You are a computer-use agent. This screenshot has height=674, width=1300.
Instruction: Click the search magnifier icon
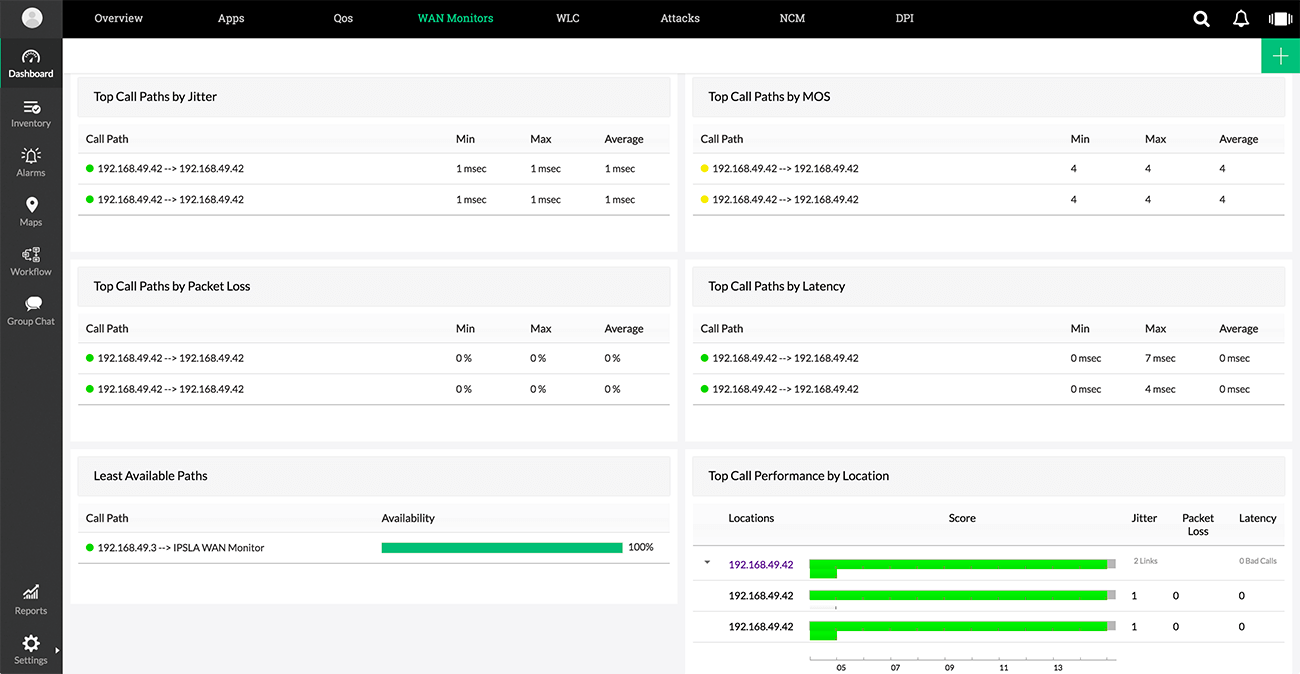pyautogui.click(x=1202, y=18)
